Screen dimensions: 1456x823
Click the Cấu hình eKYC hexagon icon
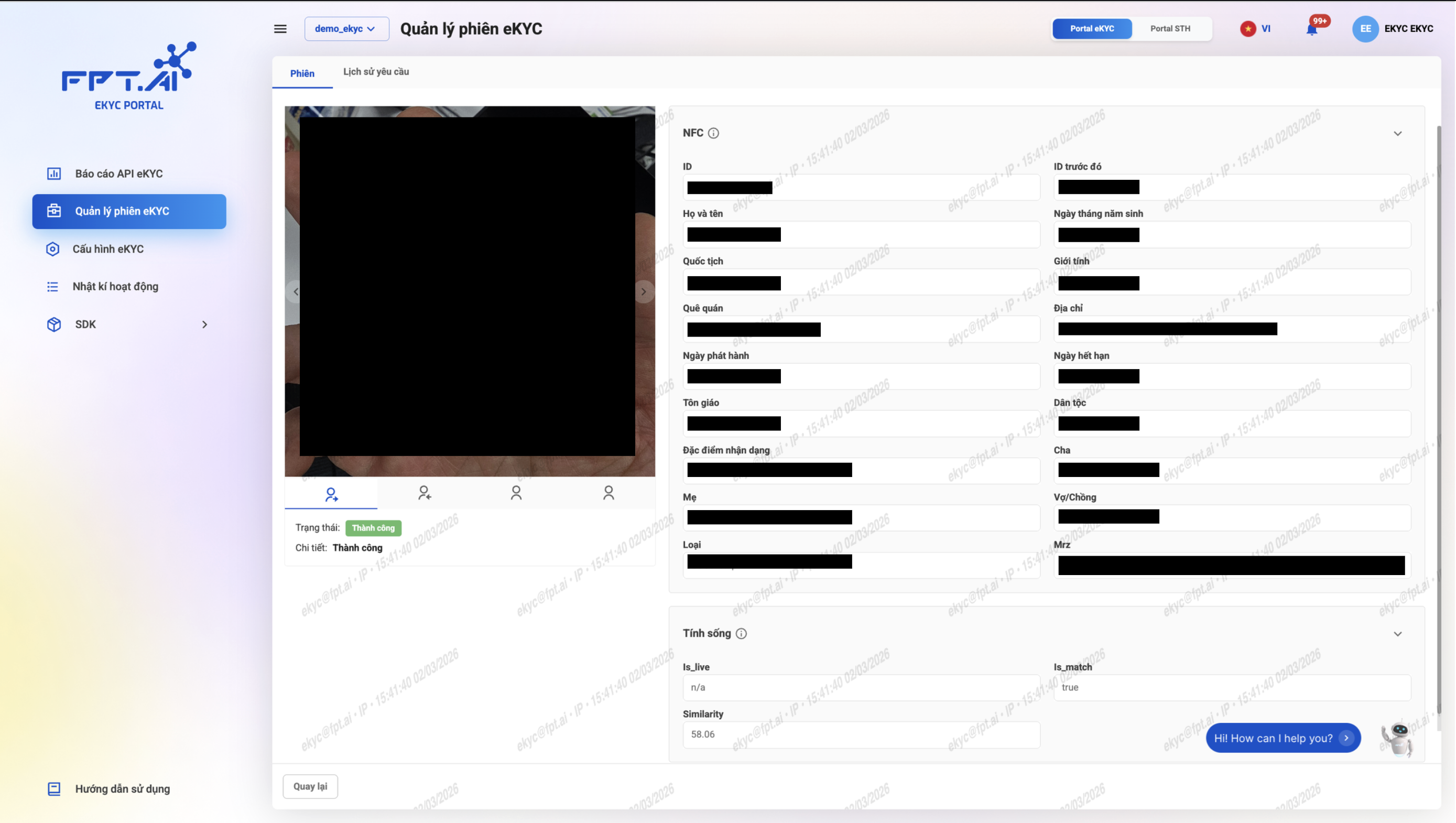[x=52, y=250]
